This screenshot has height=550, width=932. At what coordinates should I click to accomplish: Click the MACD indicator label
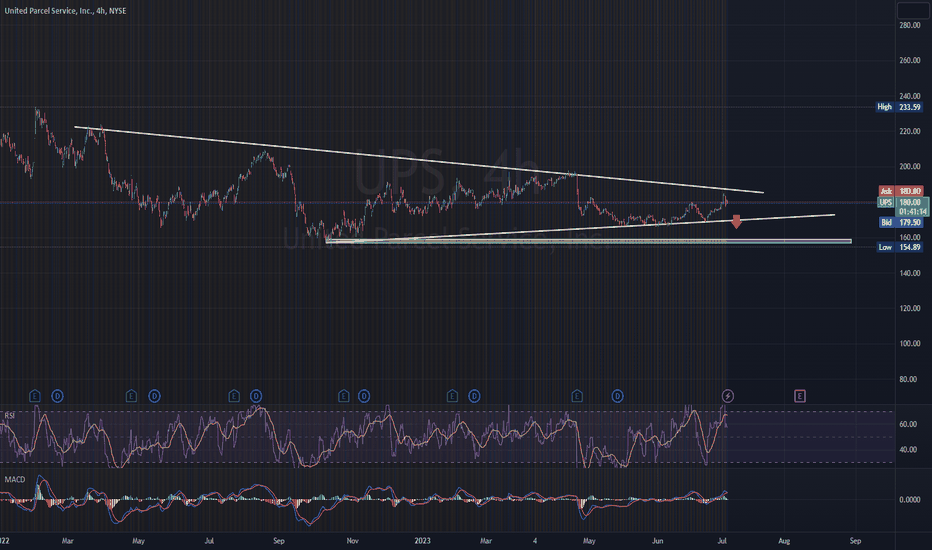click(15, 479)
